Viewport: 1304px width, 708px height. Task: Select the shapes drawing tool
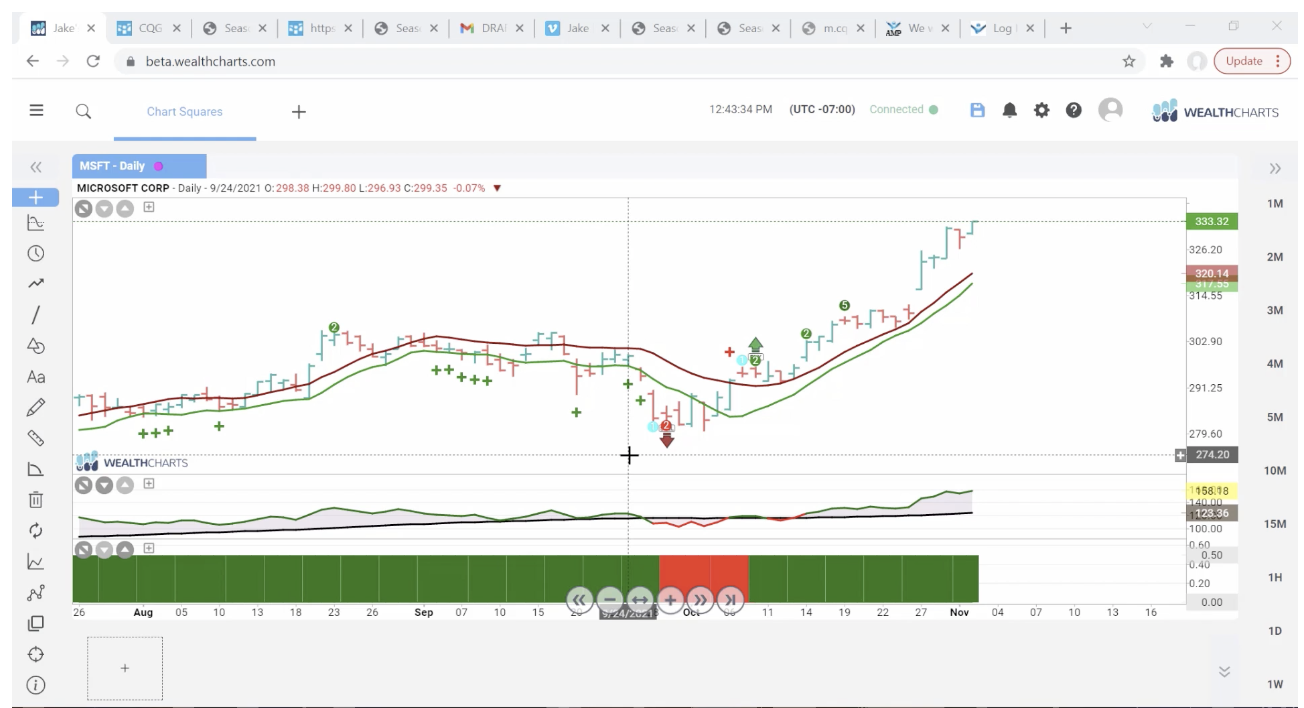point(36,346)
